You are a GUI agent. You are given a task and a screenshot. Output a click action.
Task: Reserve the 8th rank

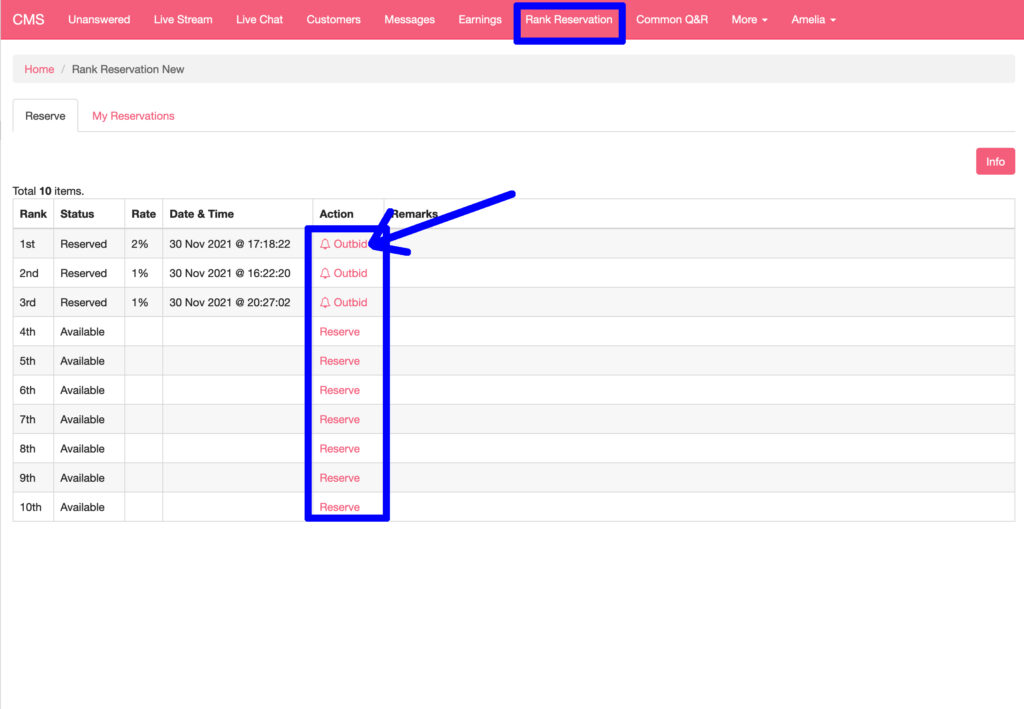coord(340,449)
